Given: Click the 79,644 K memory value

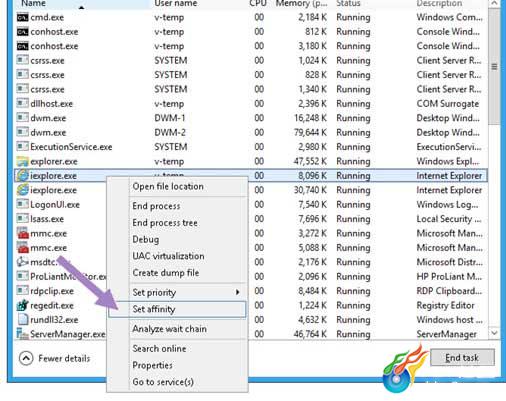Looking at the screenshot, I should pos(310,133).
